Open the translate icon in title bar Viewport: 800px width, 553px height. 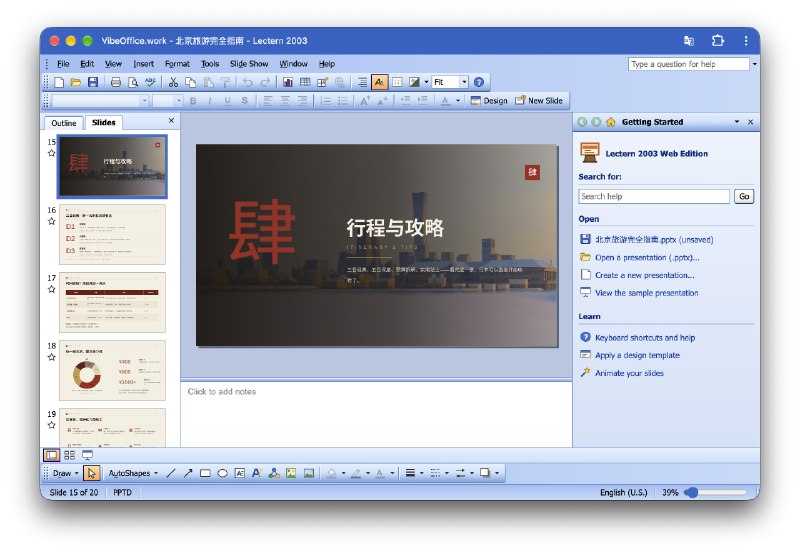coord(689,41)
